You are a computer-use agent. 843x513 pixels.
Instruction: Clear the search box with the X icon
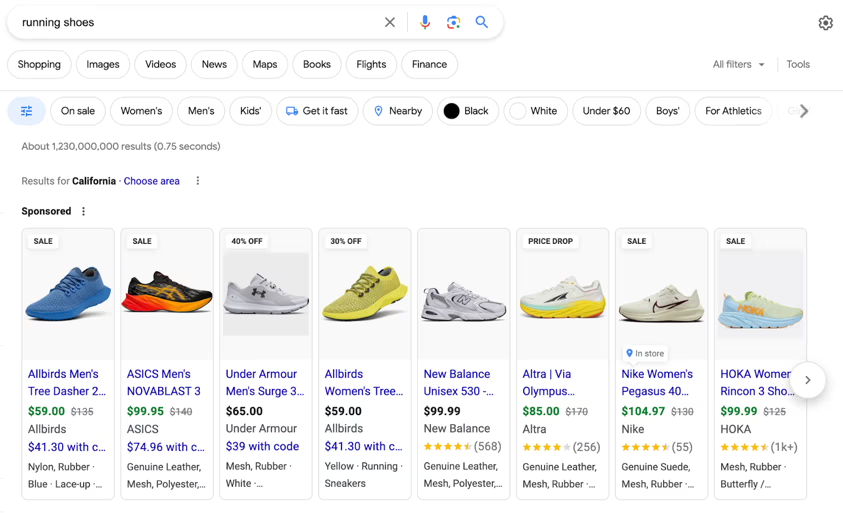(x=390, y=22)
